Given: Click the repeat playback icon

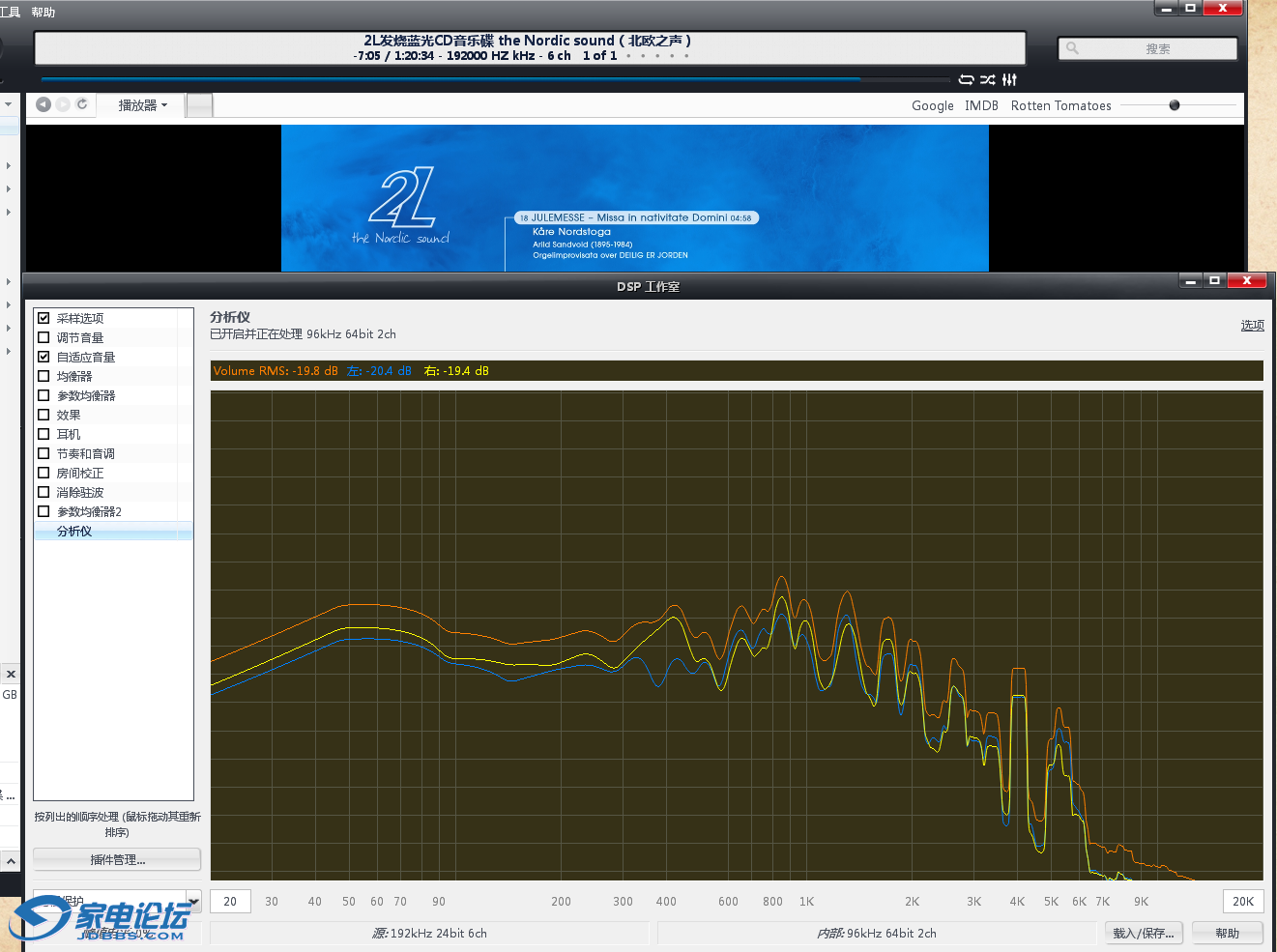Looking at the screenshot, I should tap(966, 80).
